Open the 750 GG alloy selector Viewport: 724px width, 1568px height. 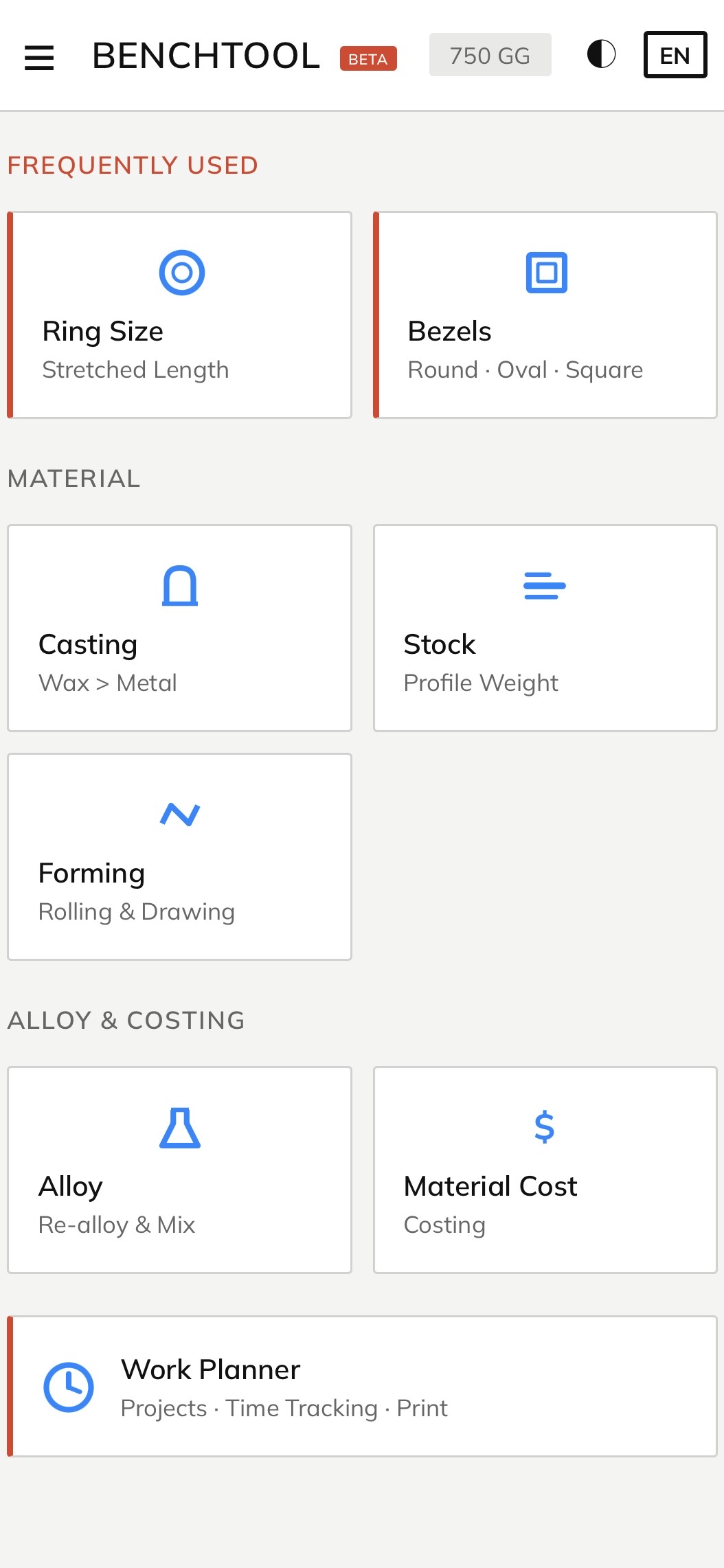click(490, 55)
